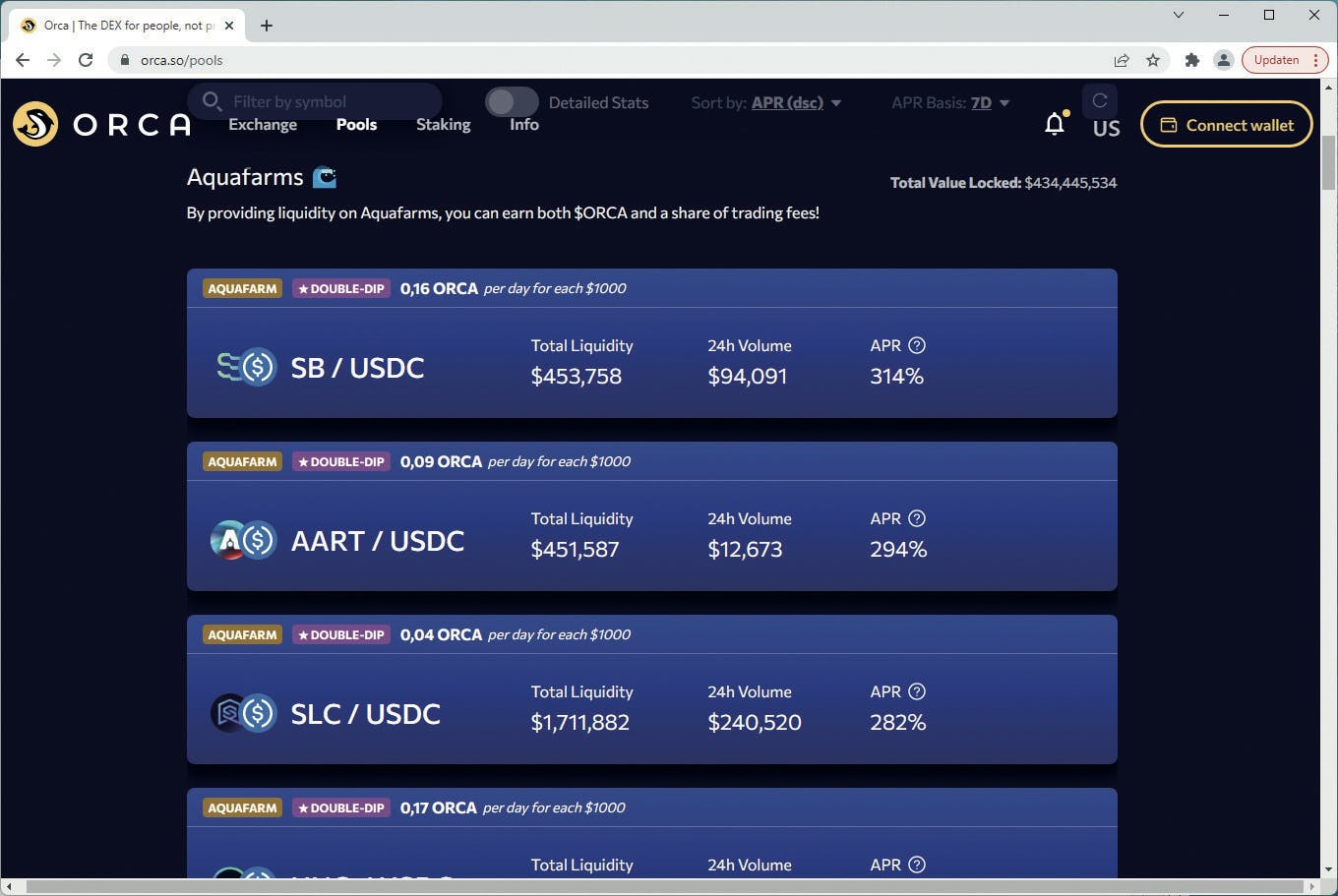
Task: Click the Filter by symbol field
Action: pyautogui.click(x=315, y=101)
